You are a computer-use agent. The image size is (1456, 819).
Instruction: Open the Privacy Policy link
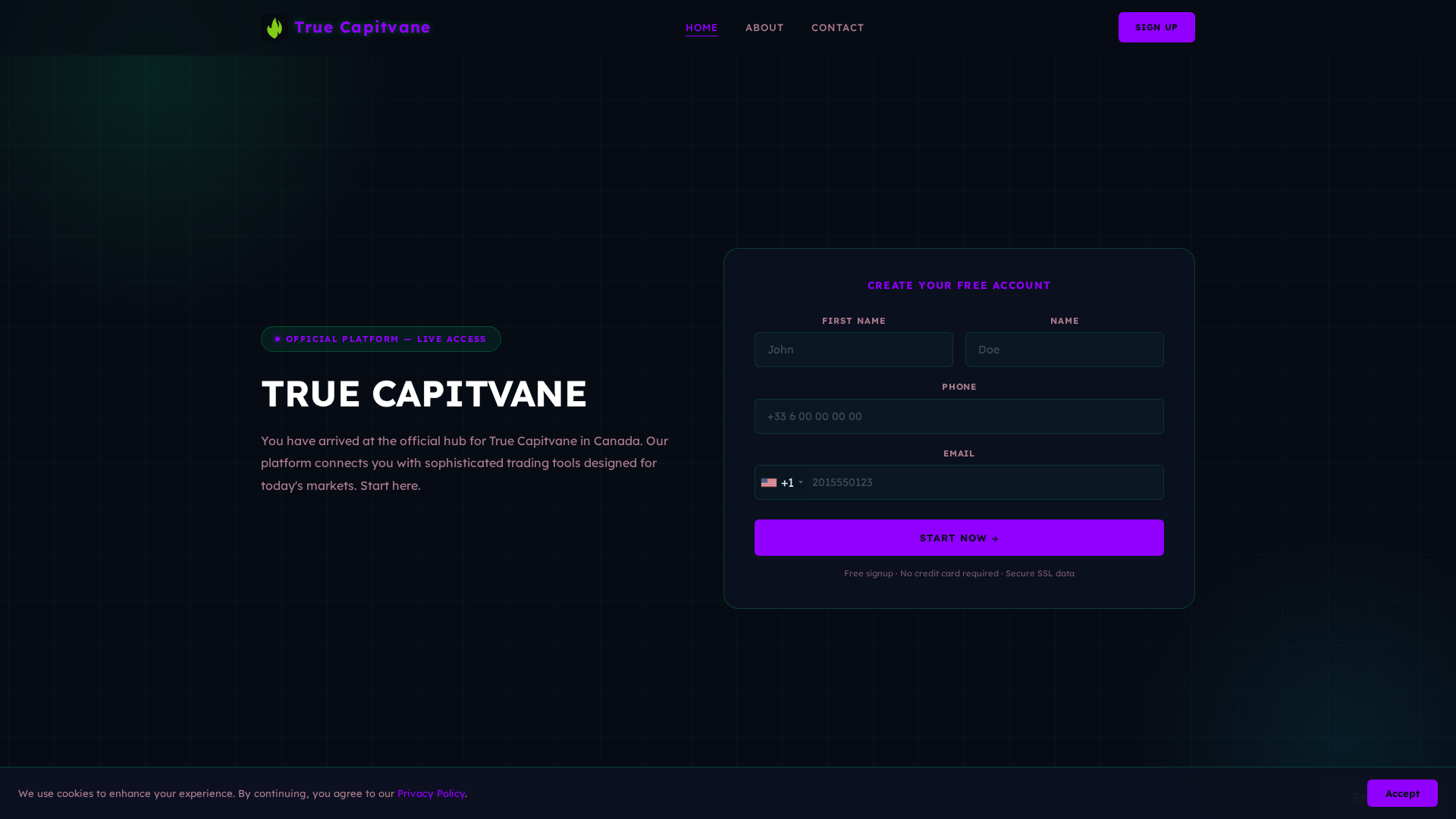click(x=431, y=793)
